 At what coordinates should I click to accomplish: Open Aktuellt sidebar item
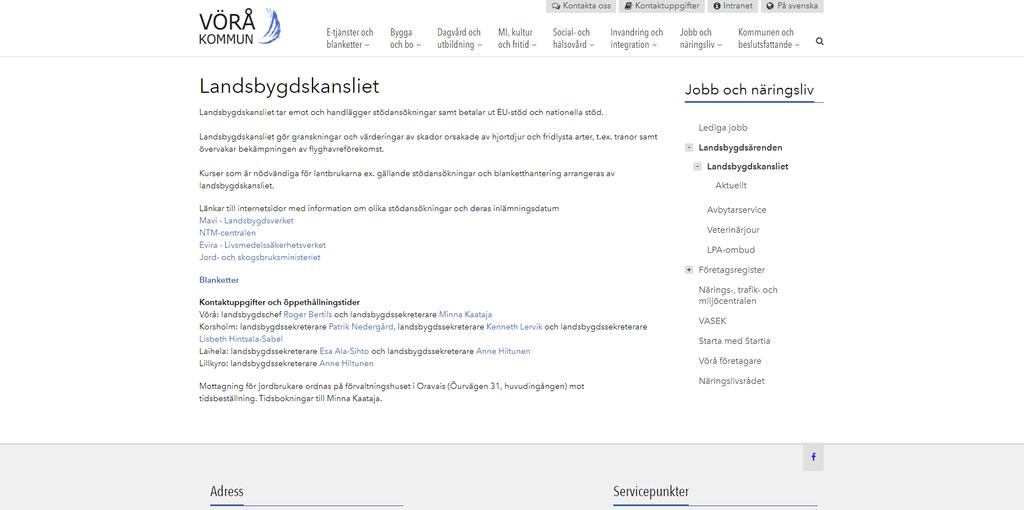pyautogui.click(x=731, y=185)
